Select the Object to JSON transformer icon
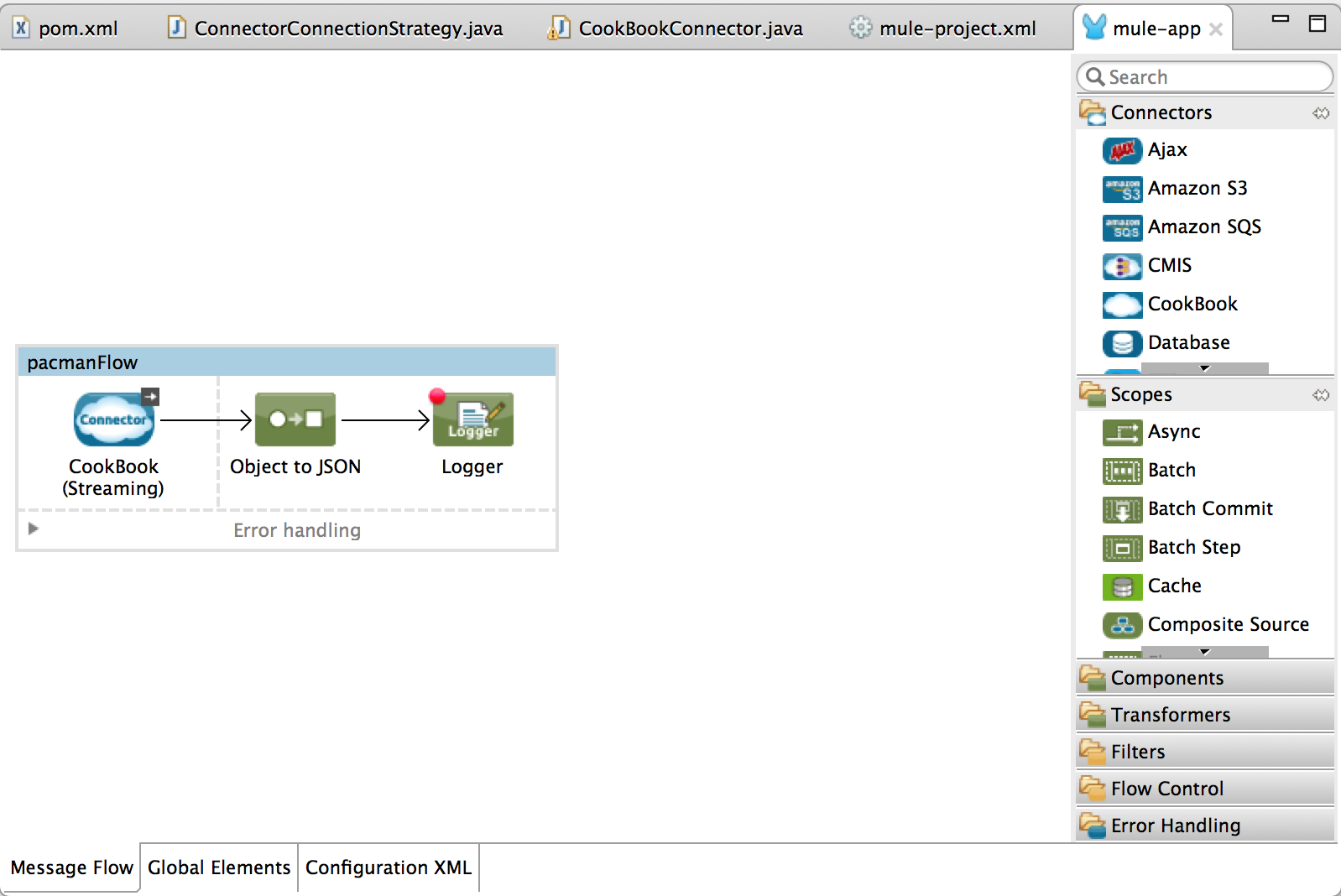 (x=295, y=419)
